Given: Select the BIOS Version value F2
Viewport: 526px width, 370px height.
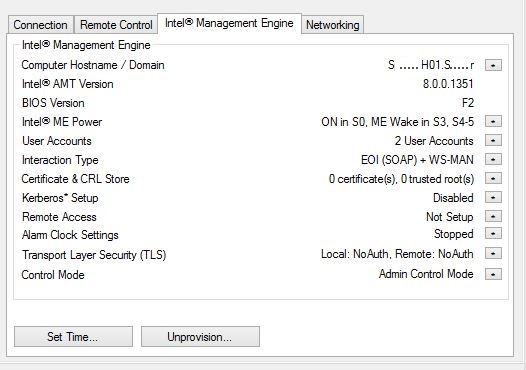Looking at the screenshot, I should click(x=468, y=103).
